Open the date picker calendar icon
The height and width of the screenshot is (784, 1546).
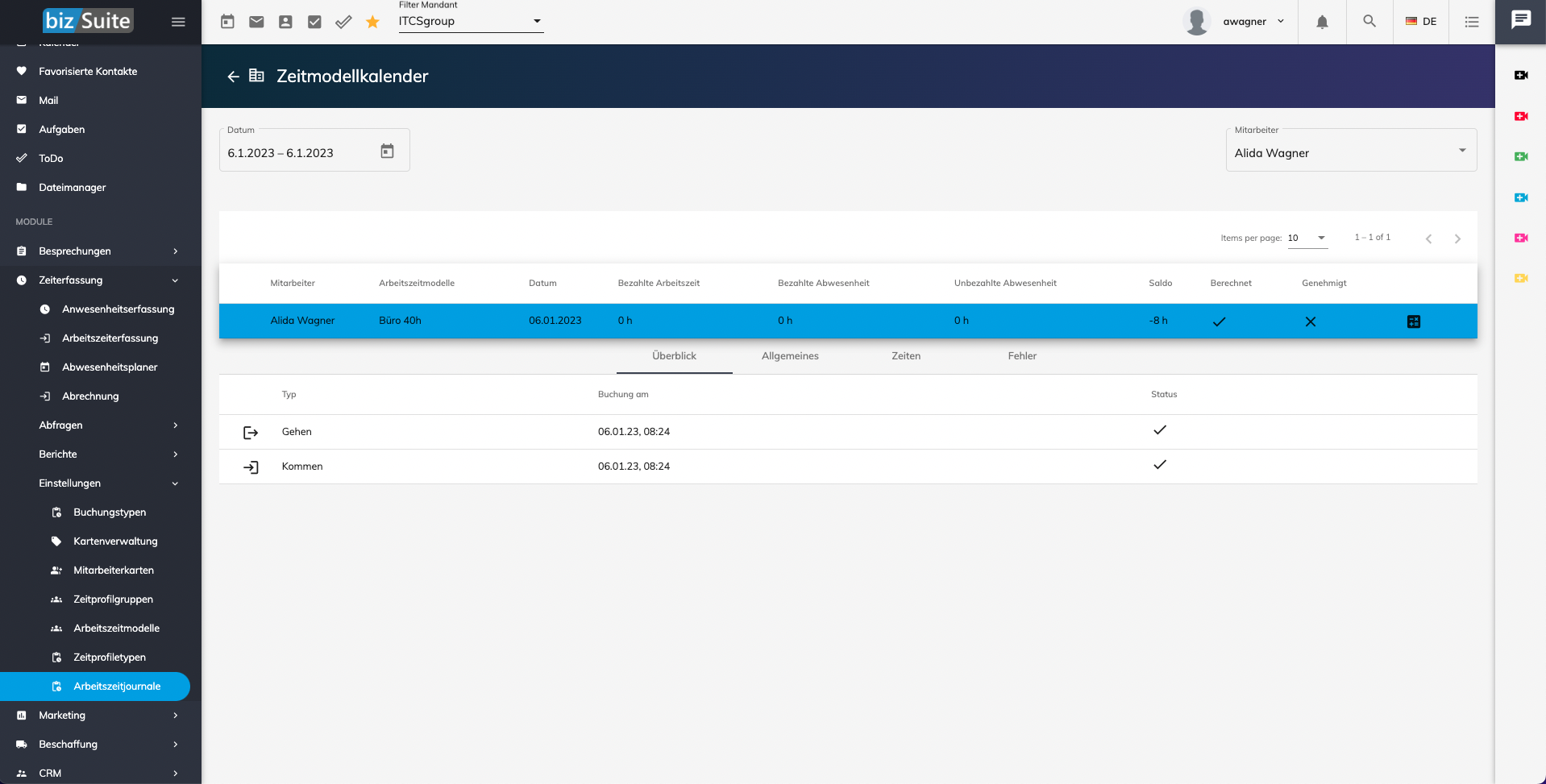click(387, 151)
